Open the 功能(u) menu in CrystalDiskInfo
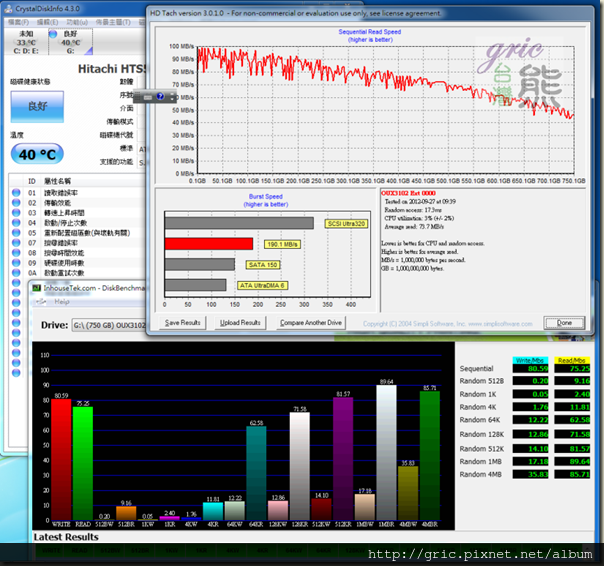This screenshot has width=604, height=566. tap(77, 22)
